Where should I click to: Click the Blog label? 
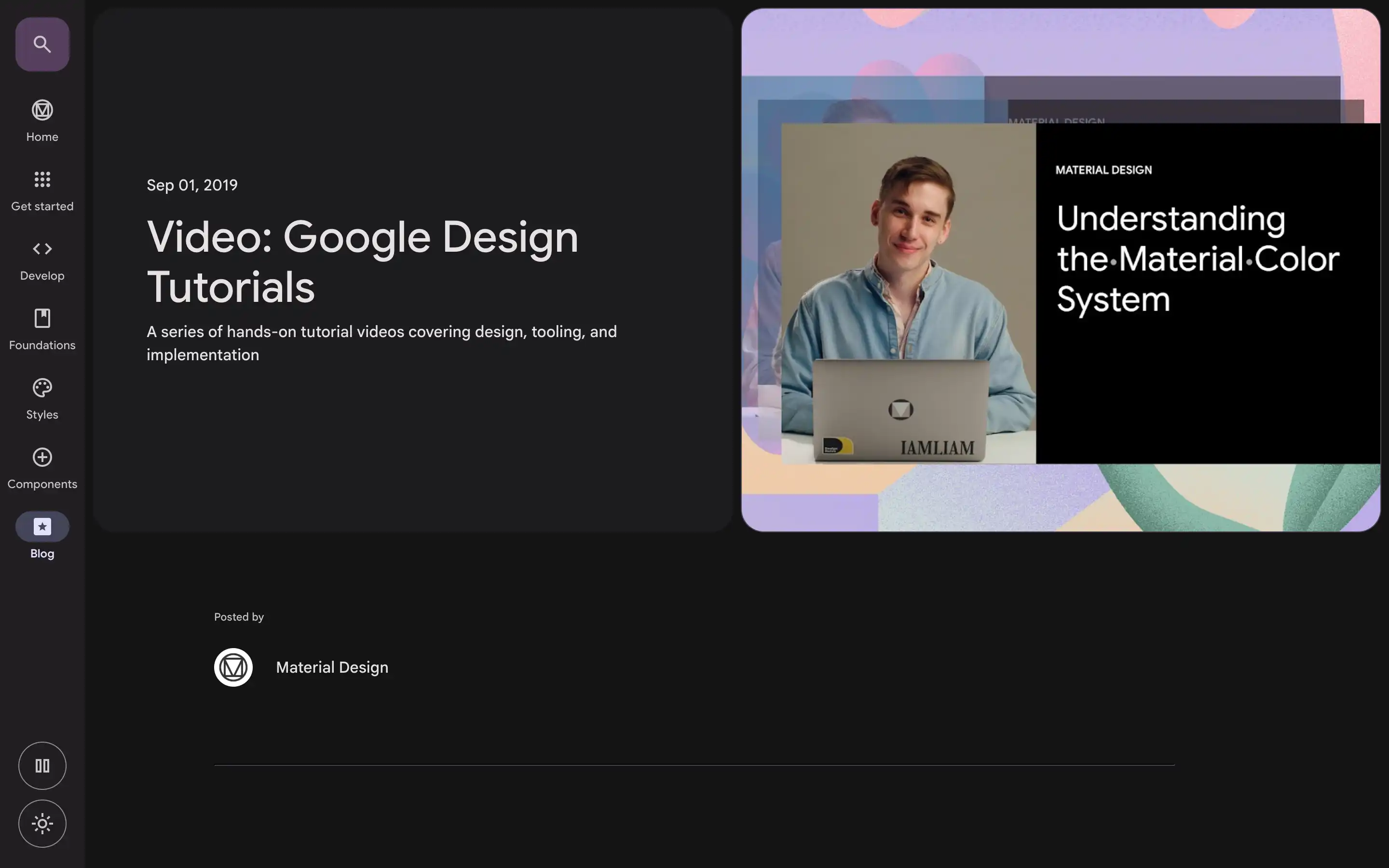tap(42, 554)
